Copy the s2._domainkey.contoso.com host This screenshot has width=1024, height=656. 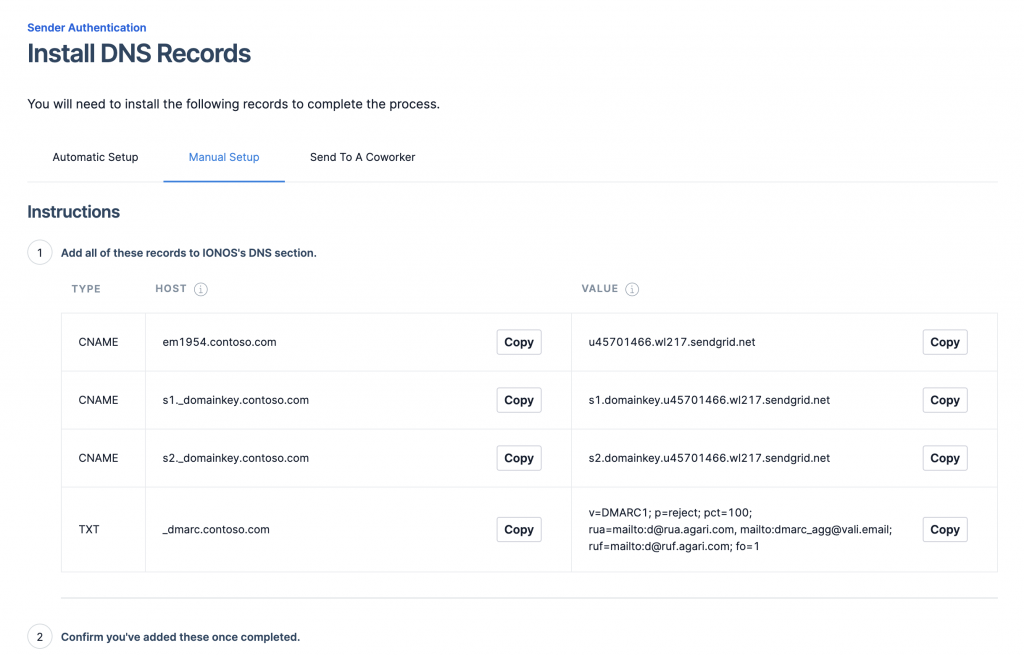(x=518, y=458)
